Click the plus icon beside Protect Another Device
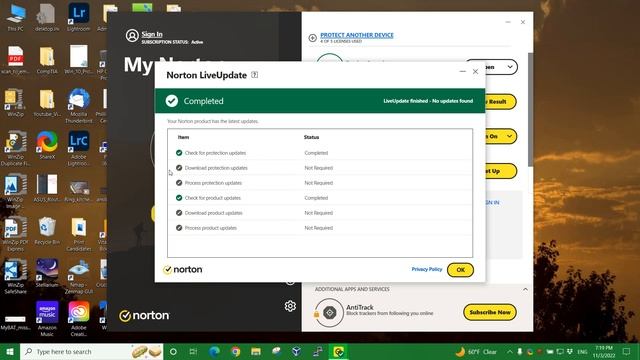The height and width of the screenshot is (360, 640). click(313, 38)
